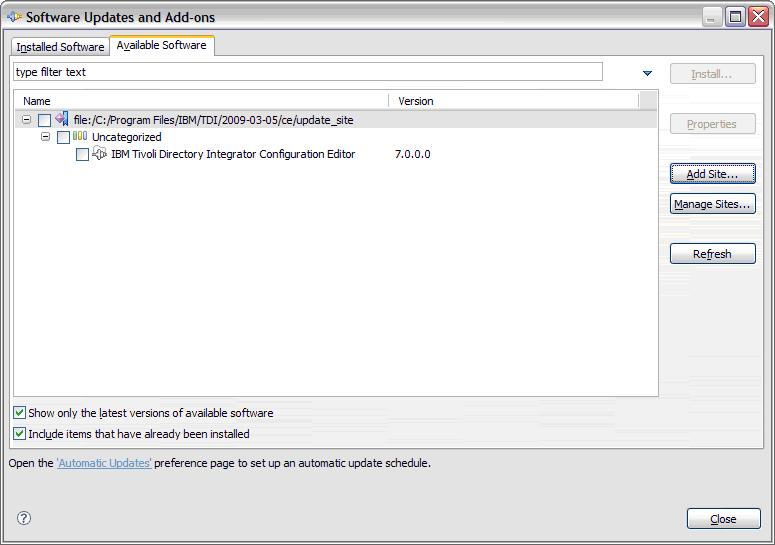Toggle Include items already installed checkbox
The image size is (775, 545).
coord(19,434)
